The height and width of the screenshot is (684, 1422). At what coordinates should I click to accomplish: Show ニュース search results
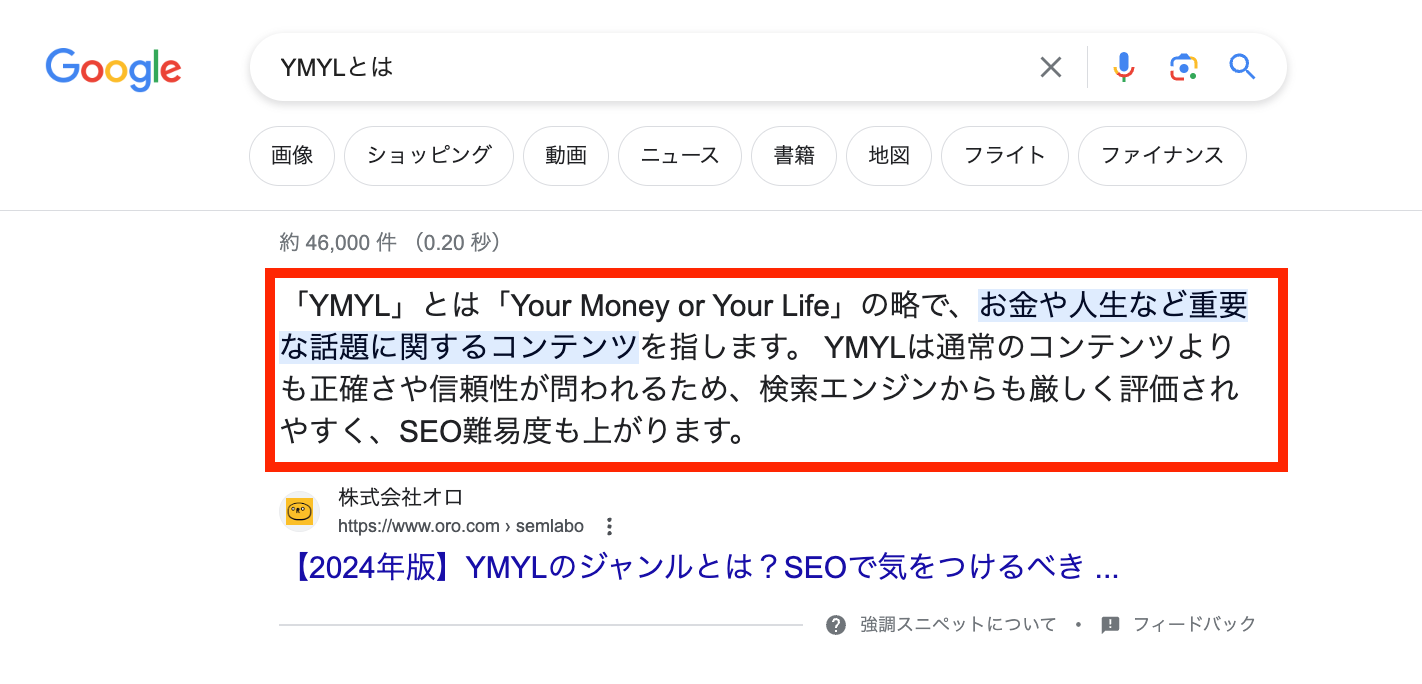680,156
